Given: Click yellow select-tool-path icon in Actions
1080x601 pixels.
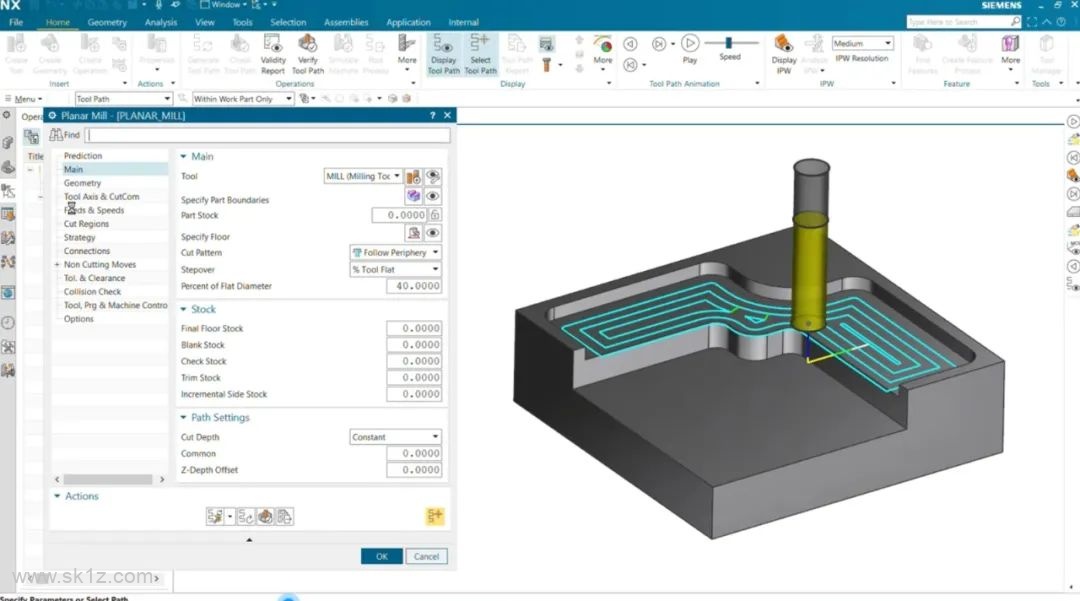Looking at the screenshot, I should [435, 516].
